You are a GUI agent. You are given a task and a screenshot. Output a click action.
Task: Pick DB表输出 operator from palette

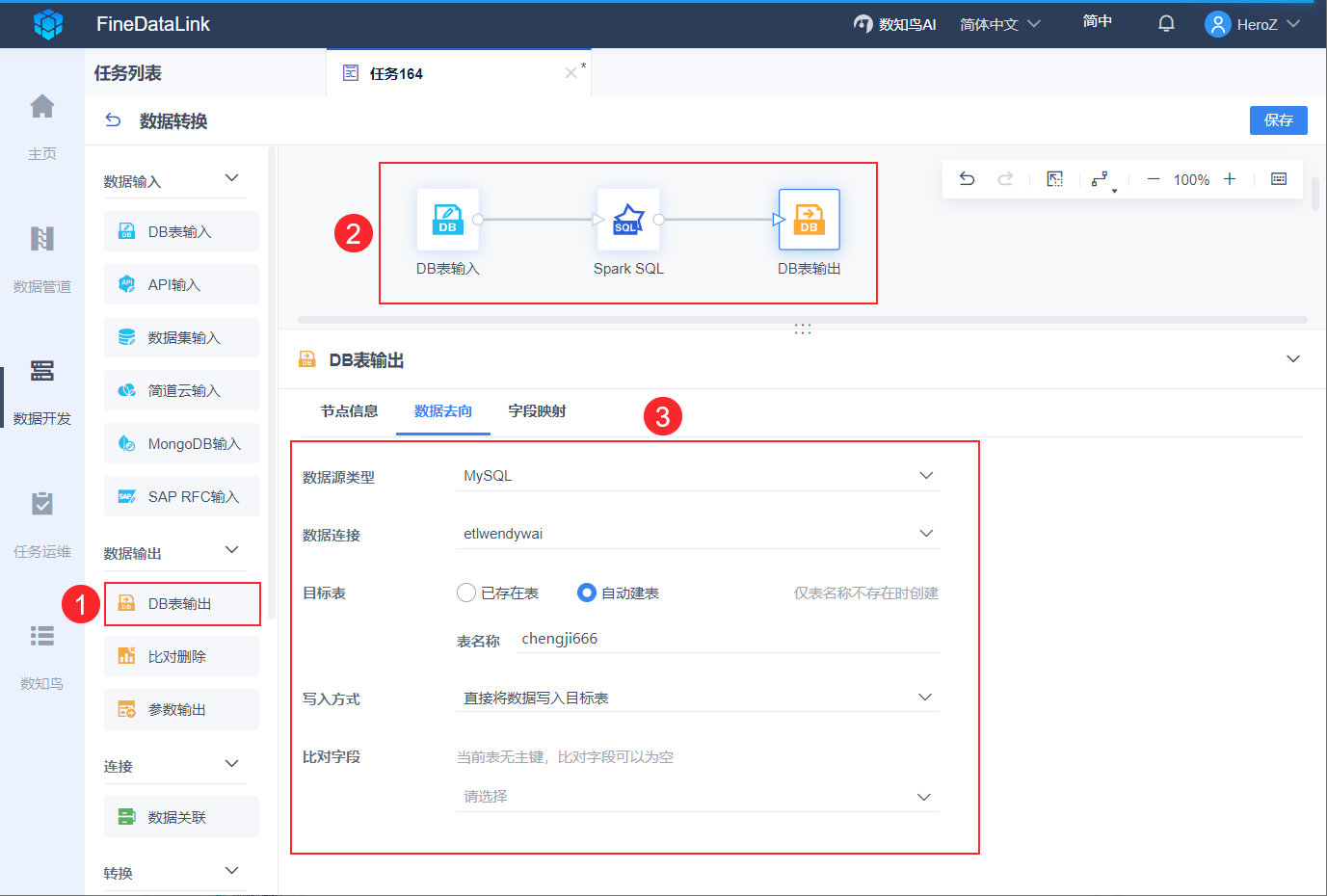click(x=181, y=603)
